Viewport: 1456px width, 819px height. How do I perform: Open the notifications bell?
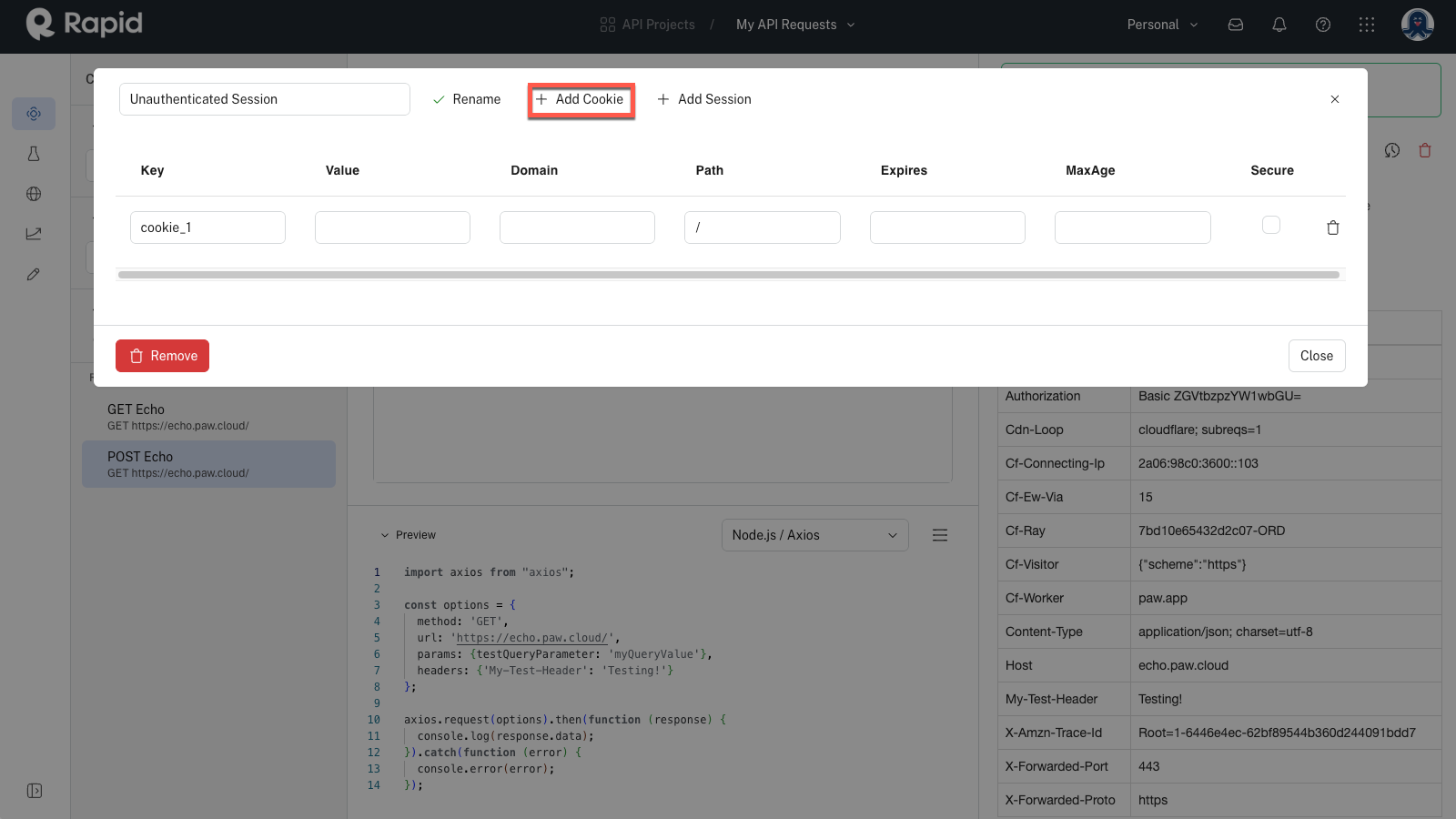coord(1279,25)
